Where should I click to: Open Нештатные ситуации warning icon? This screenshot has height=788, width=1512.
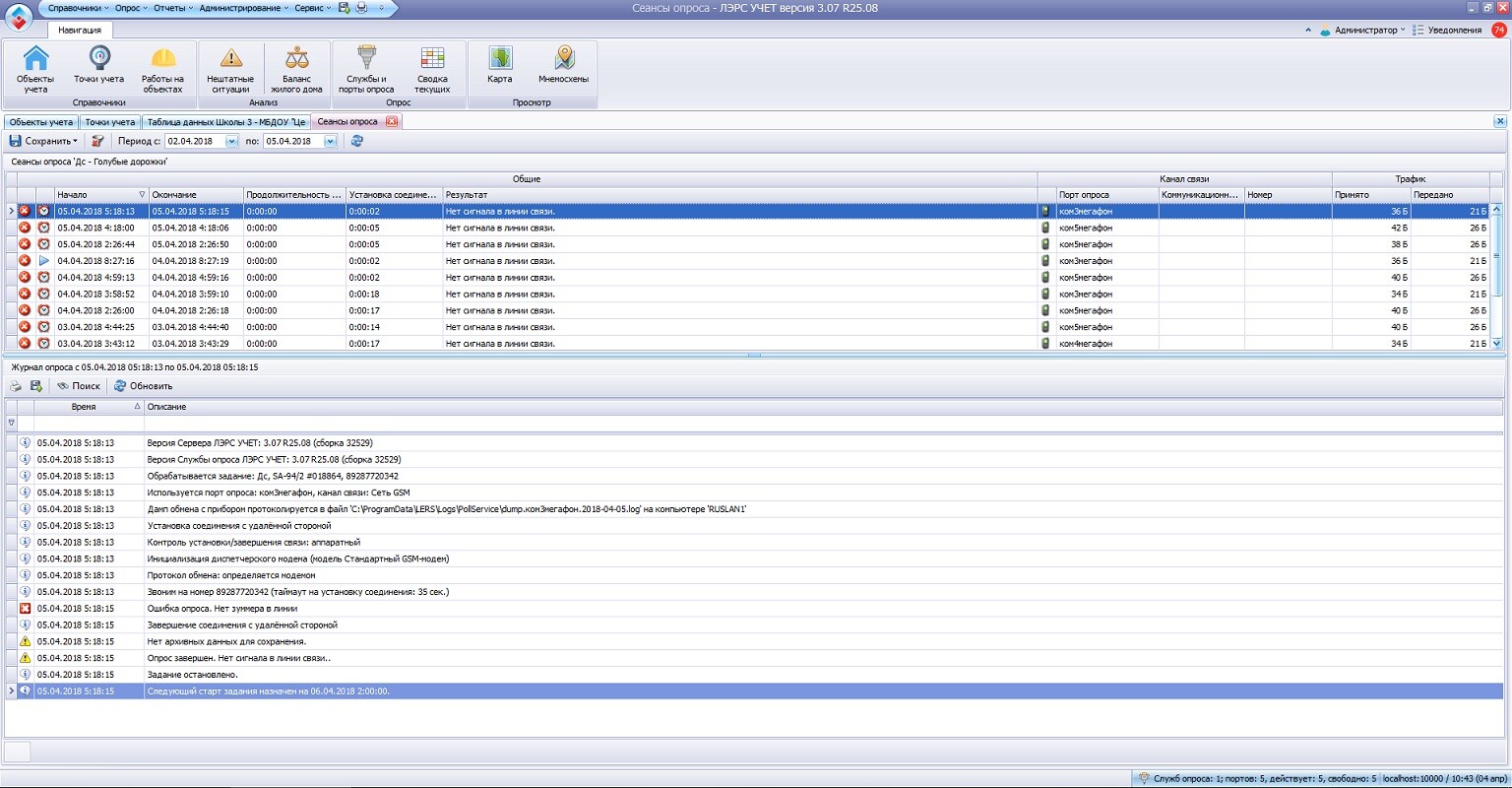(x=230, y=69)
